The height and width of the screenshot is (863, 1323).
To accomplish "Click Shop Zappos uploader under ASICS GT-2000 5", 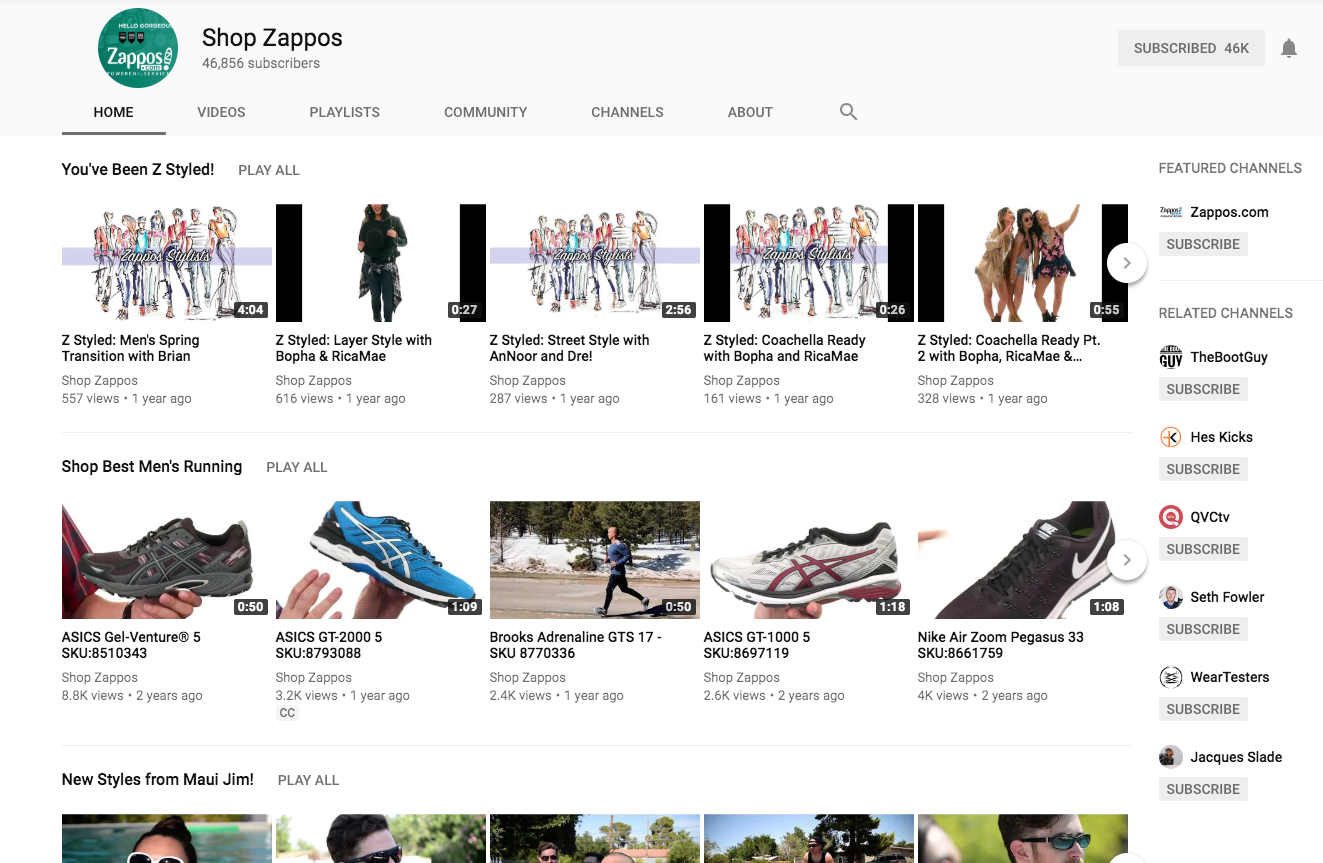I will point(314,677).
